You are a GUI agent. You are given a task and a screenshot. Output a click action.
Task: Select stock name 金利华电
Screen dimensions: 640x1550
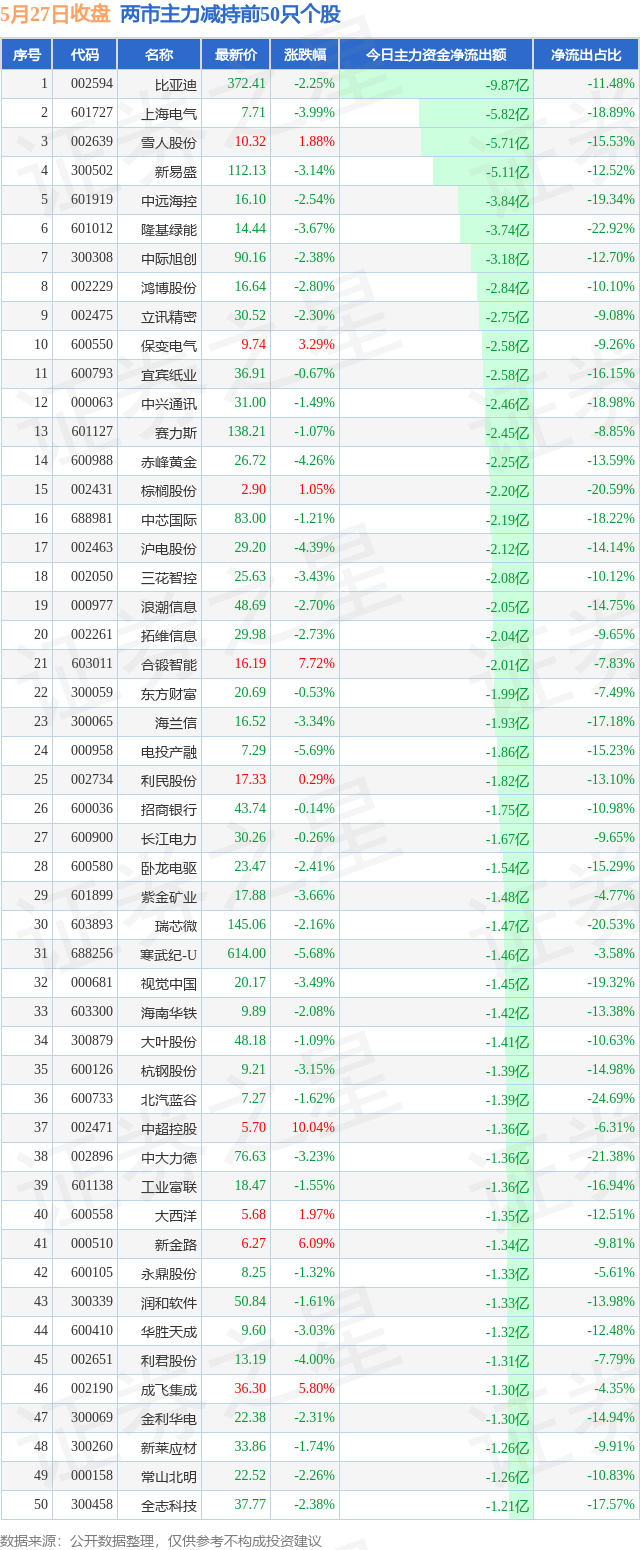169,1418
